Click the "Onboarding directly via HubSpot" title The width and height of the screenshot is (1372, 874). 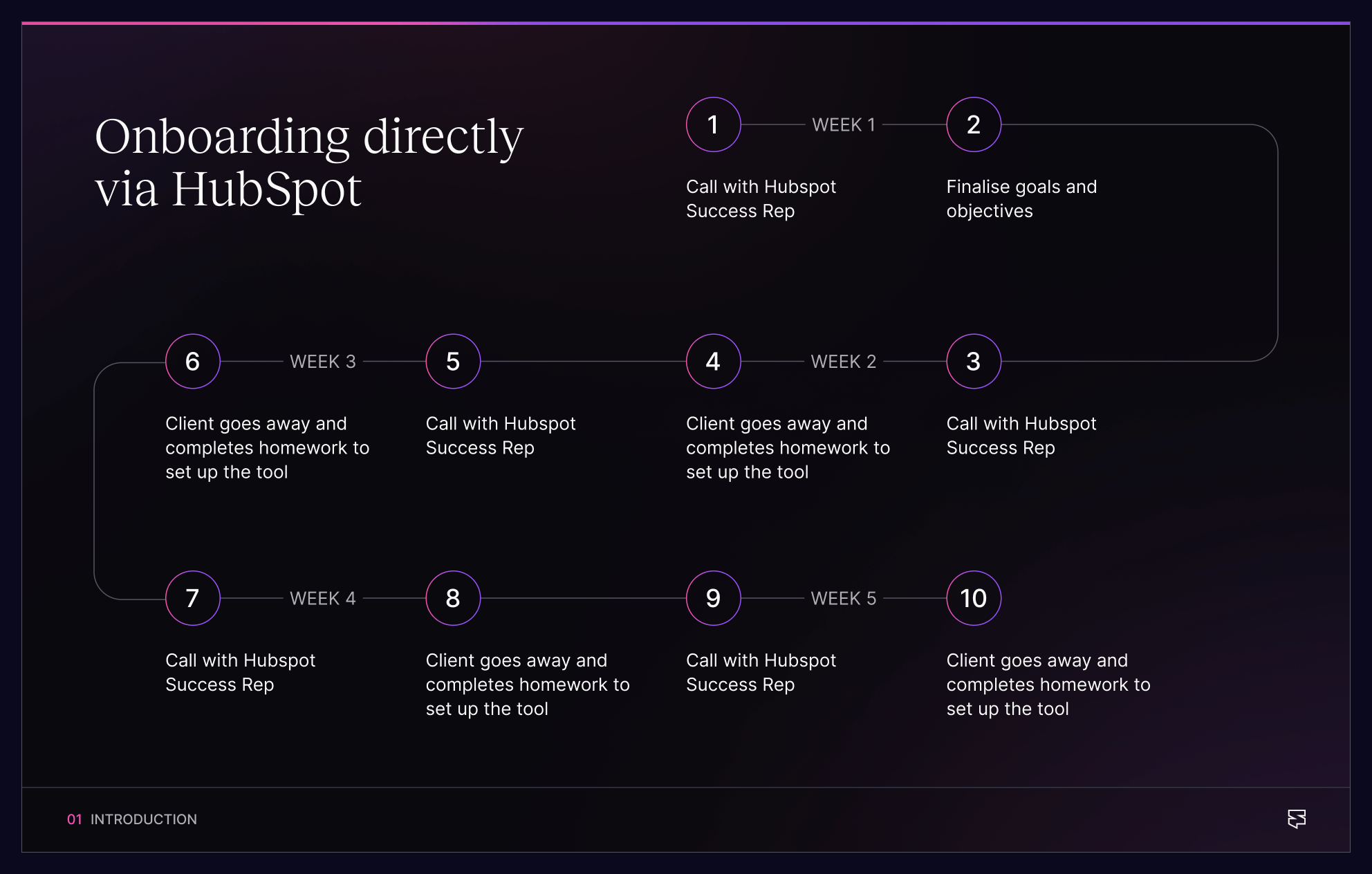[308, 162]
